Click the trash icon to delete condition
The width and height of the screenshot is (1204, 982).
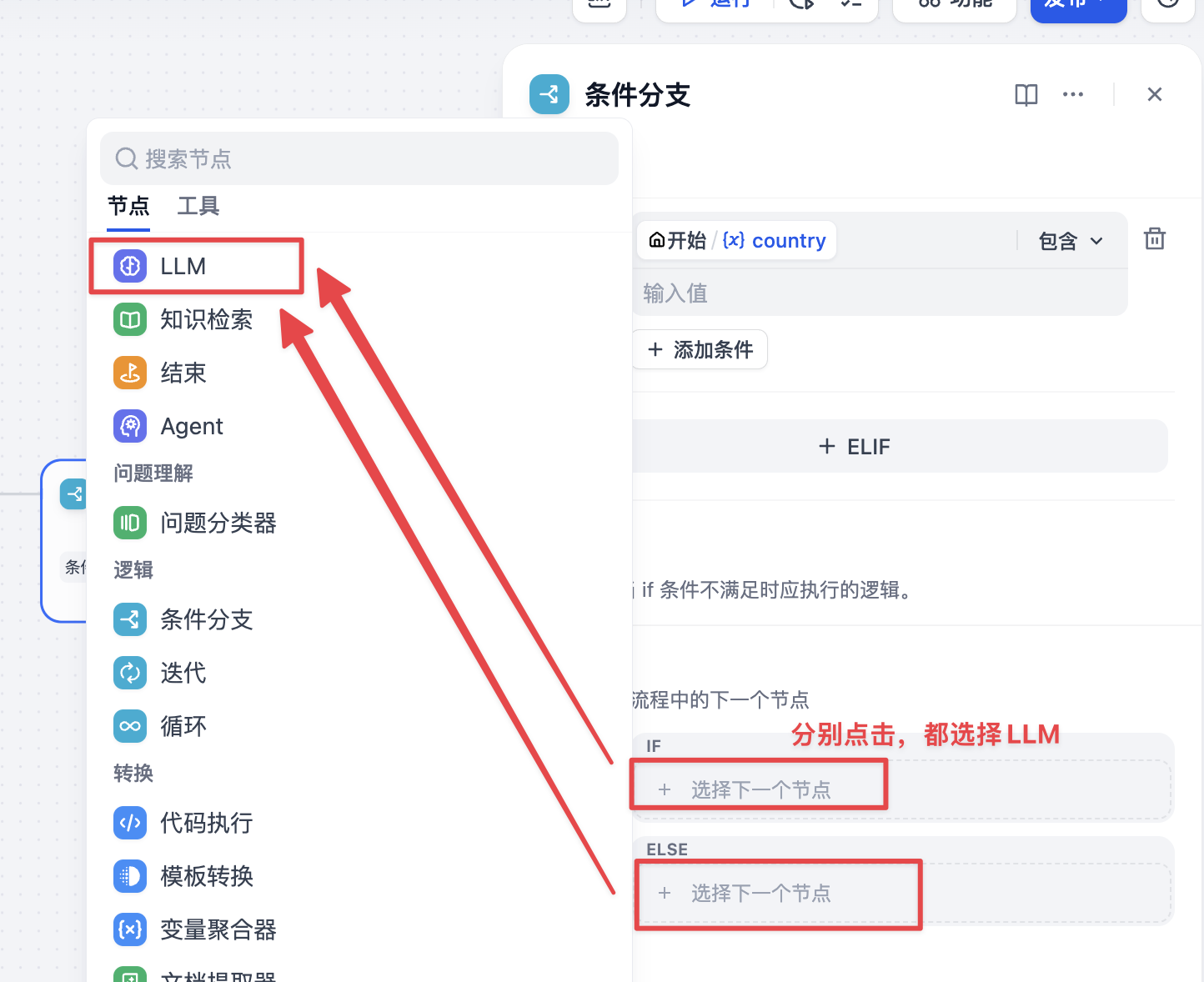[1155, 239]
